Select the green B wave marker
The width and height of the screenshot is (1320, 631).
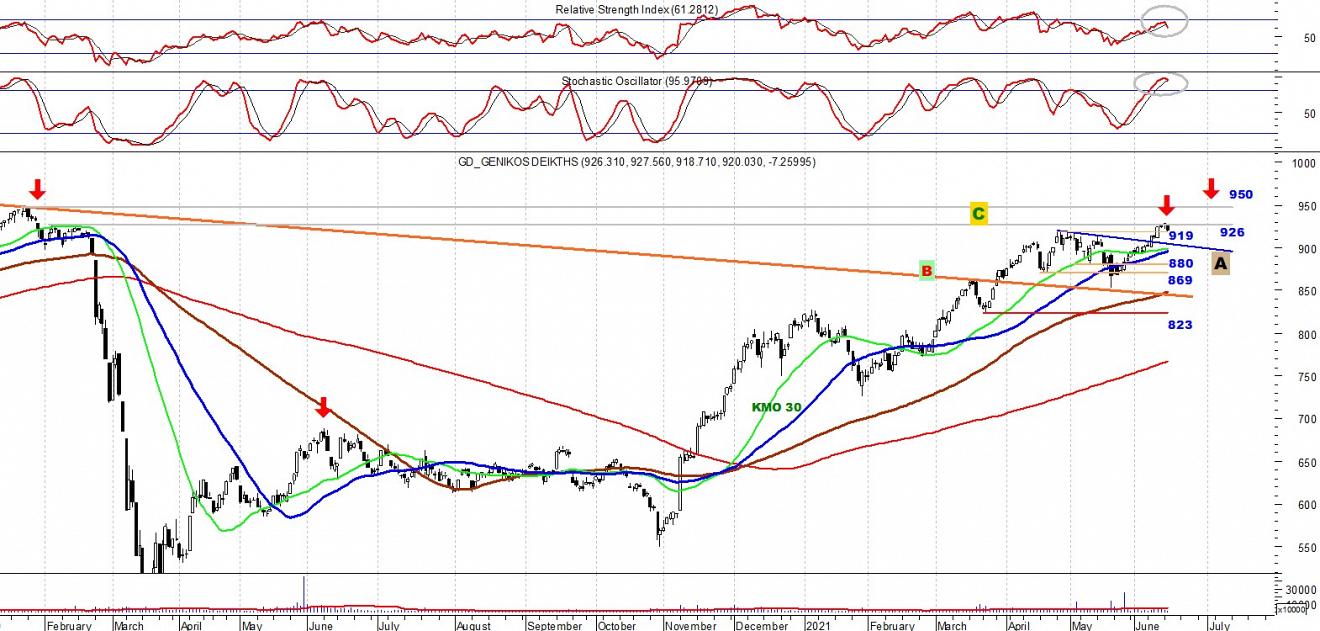[927, 270]
